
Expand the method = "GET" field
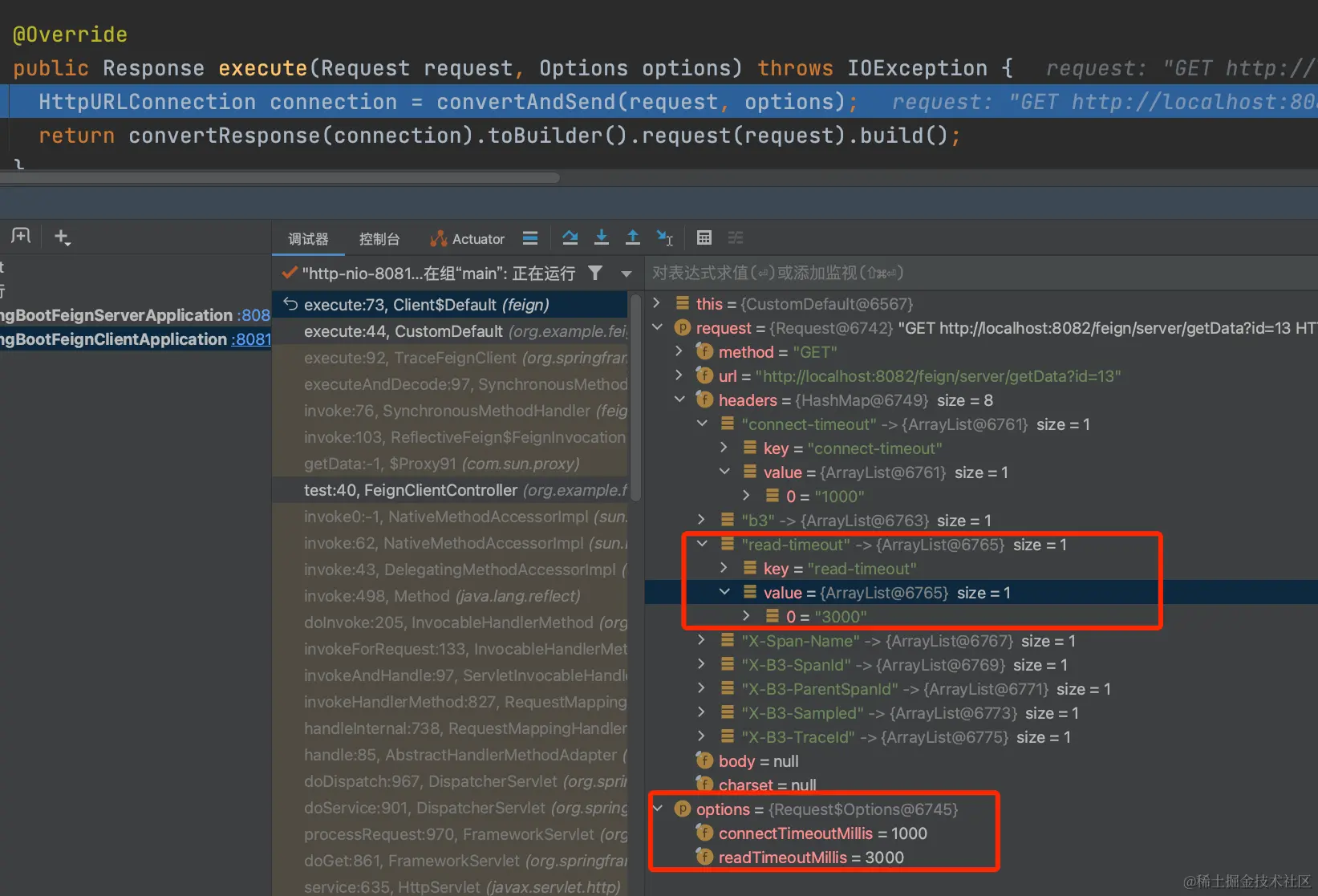679,351
